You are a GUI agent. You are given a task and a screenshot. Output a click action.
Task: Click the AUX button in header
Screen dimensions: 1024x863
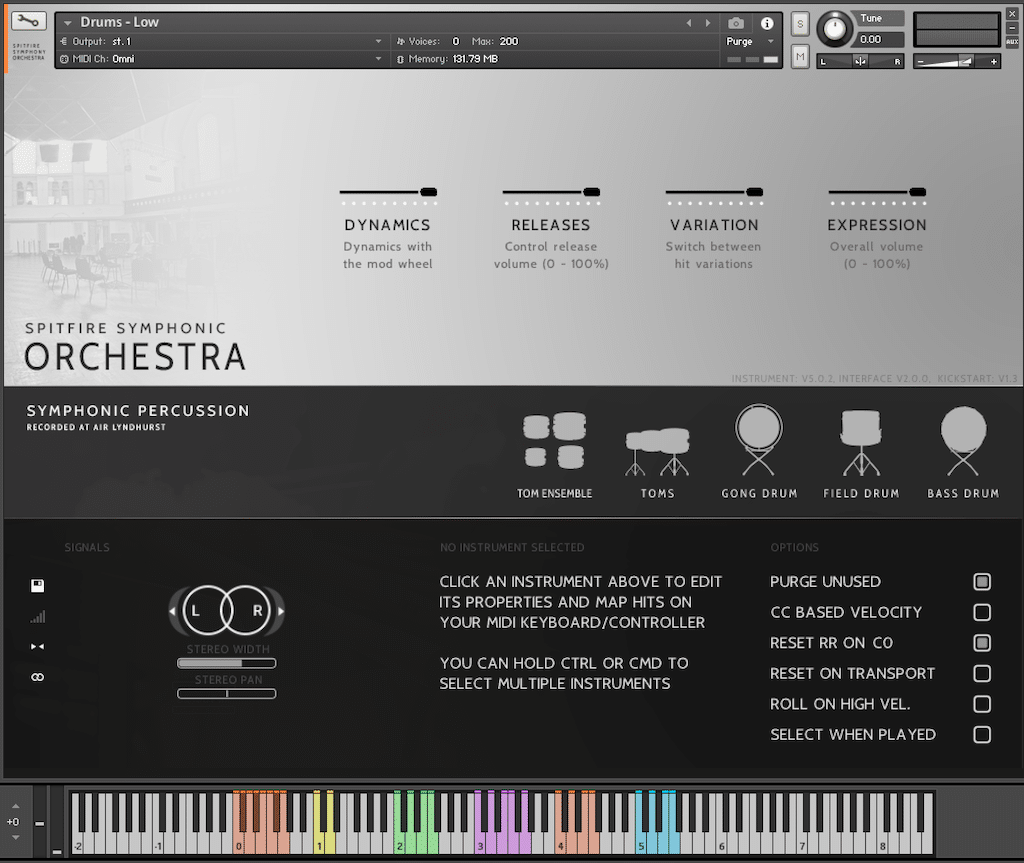click(1012, 42)
